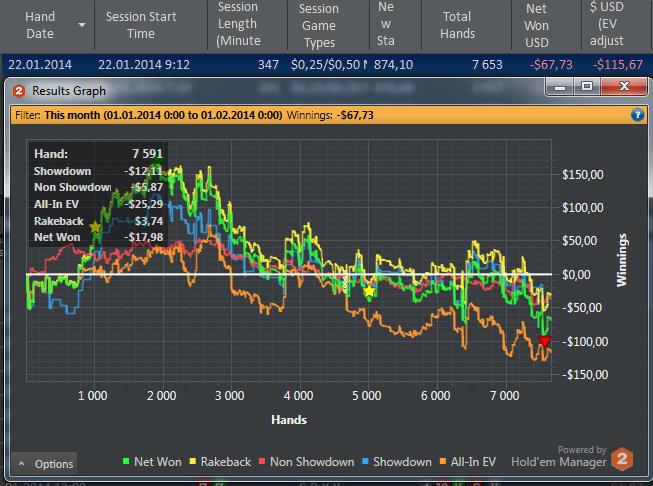Screen dimensions: 653x486
Task: Click the yellow star marker near 5 000 hands
Action: [369, 291]
